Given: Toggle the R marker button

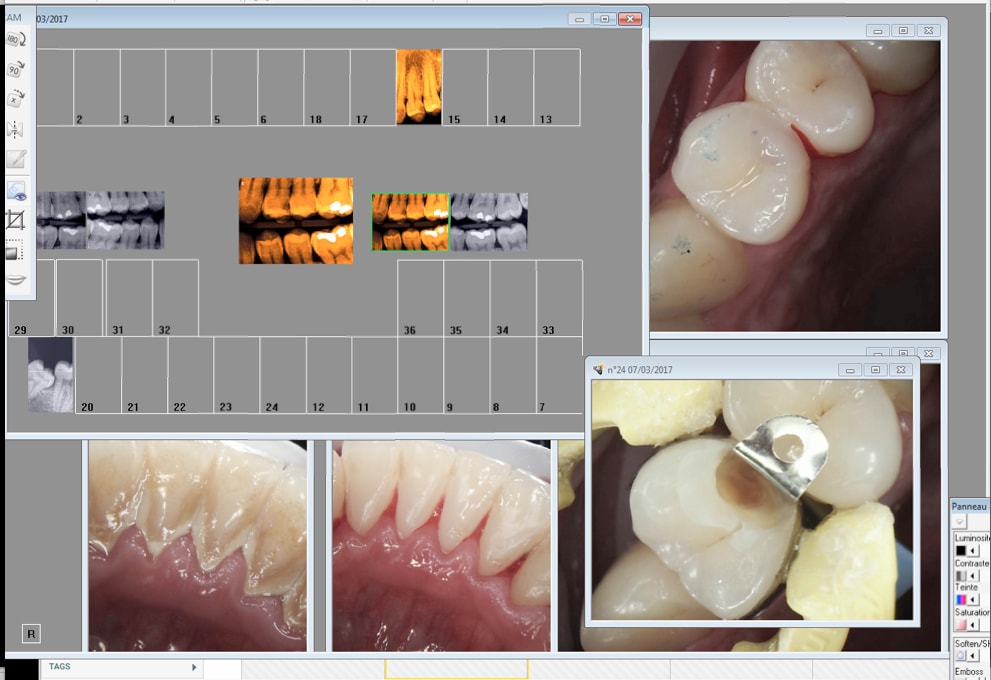Looking at the screenshot, I should click(31, 633).
